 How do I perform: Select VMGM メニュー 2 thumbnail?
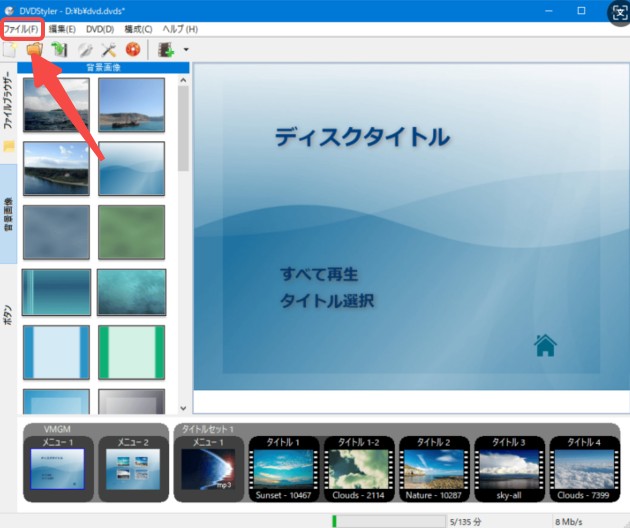coord(133,469)
